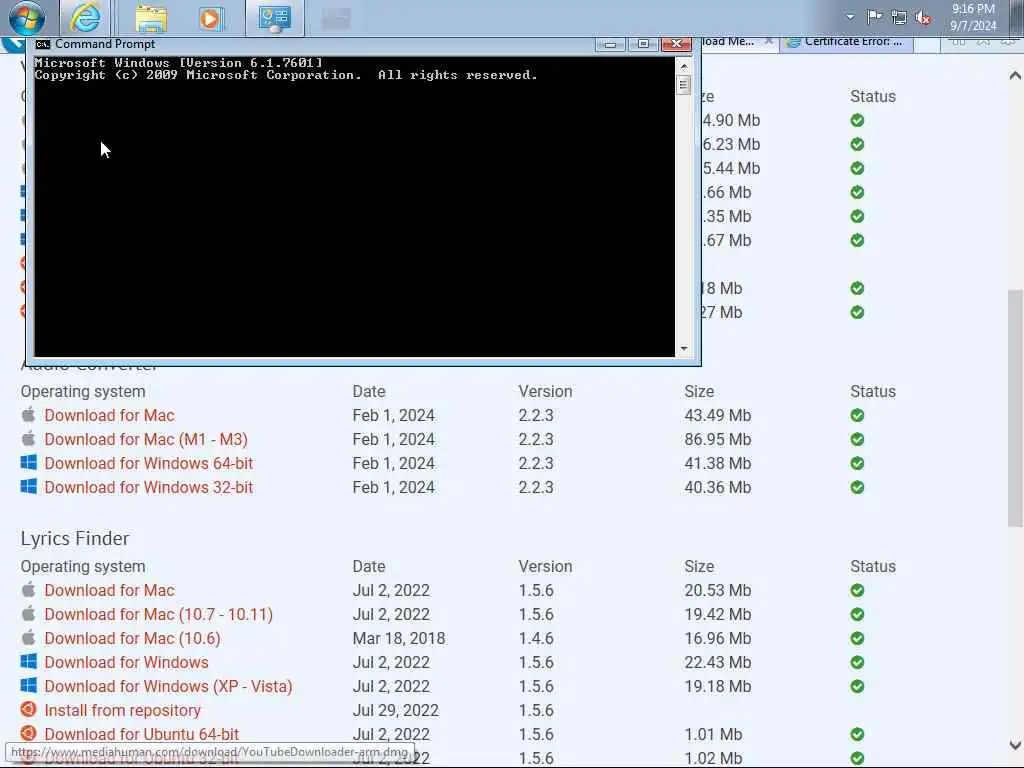Viewport: 1024px width, 768px height.
Task: Click Download for Windows (XP - Vista) link
Action: [168, 687]
